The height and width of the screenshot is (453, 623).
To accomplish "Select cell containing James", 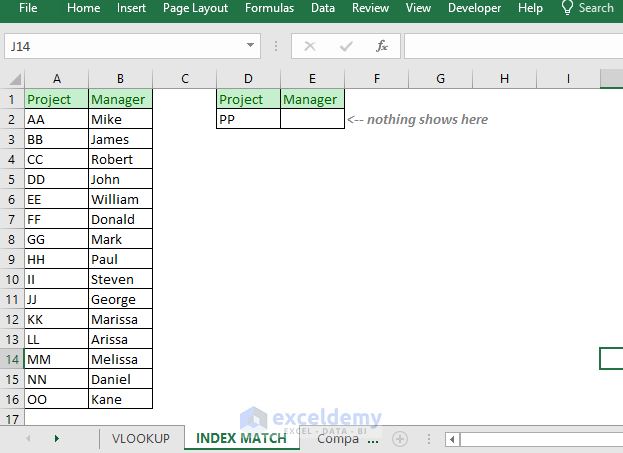I will pyautogui.click(x=120, y=139).
